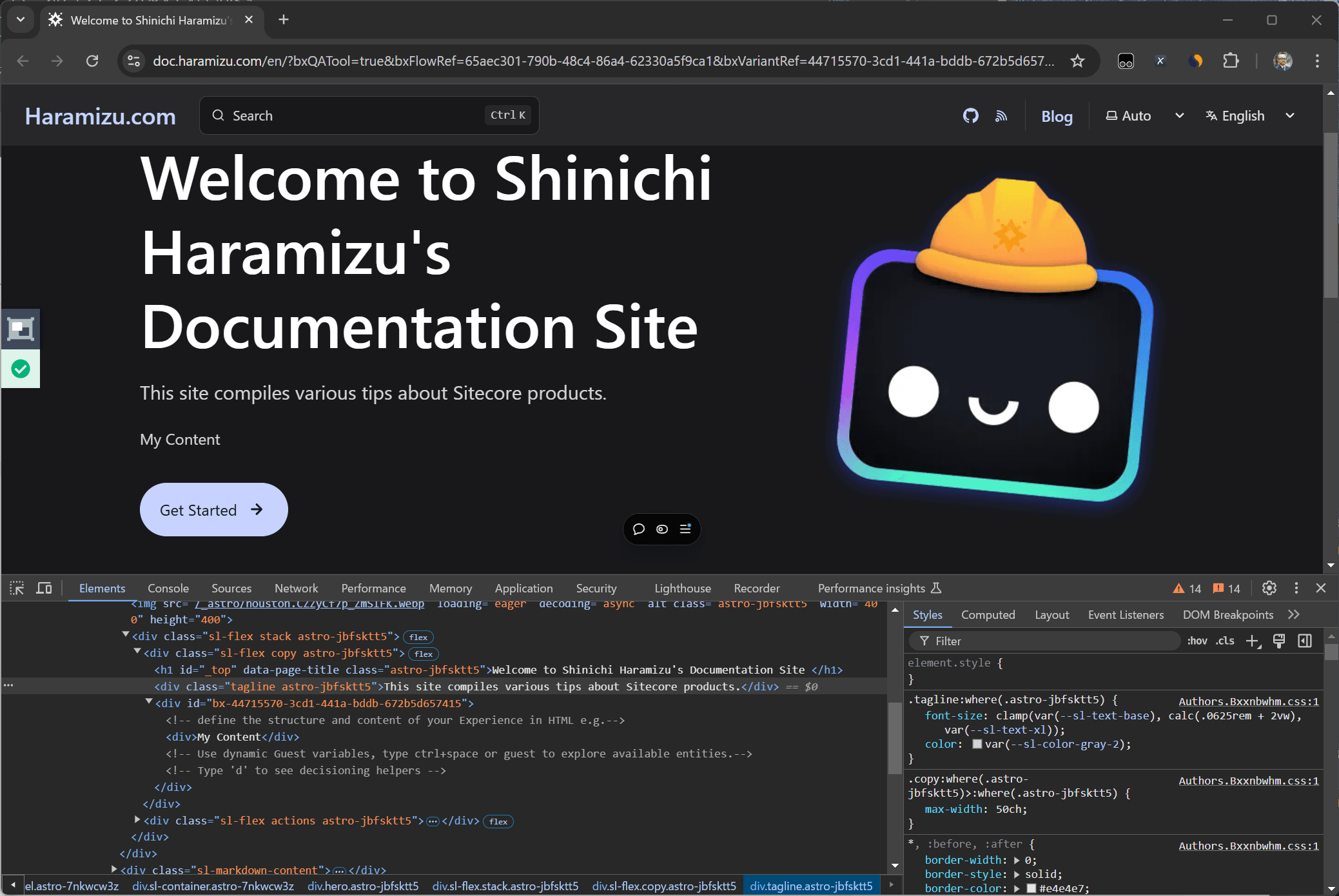The image size is (1339, 896).
Task: Click the RSS feed icon
Action: (1001, 116)
